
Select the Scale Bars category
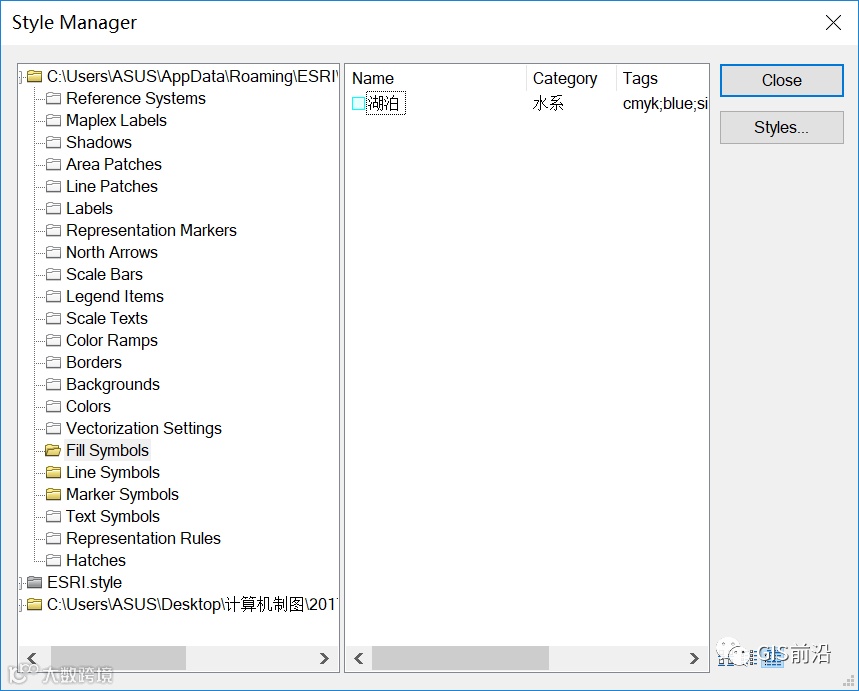tap(104, 274)
